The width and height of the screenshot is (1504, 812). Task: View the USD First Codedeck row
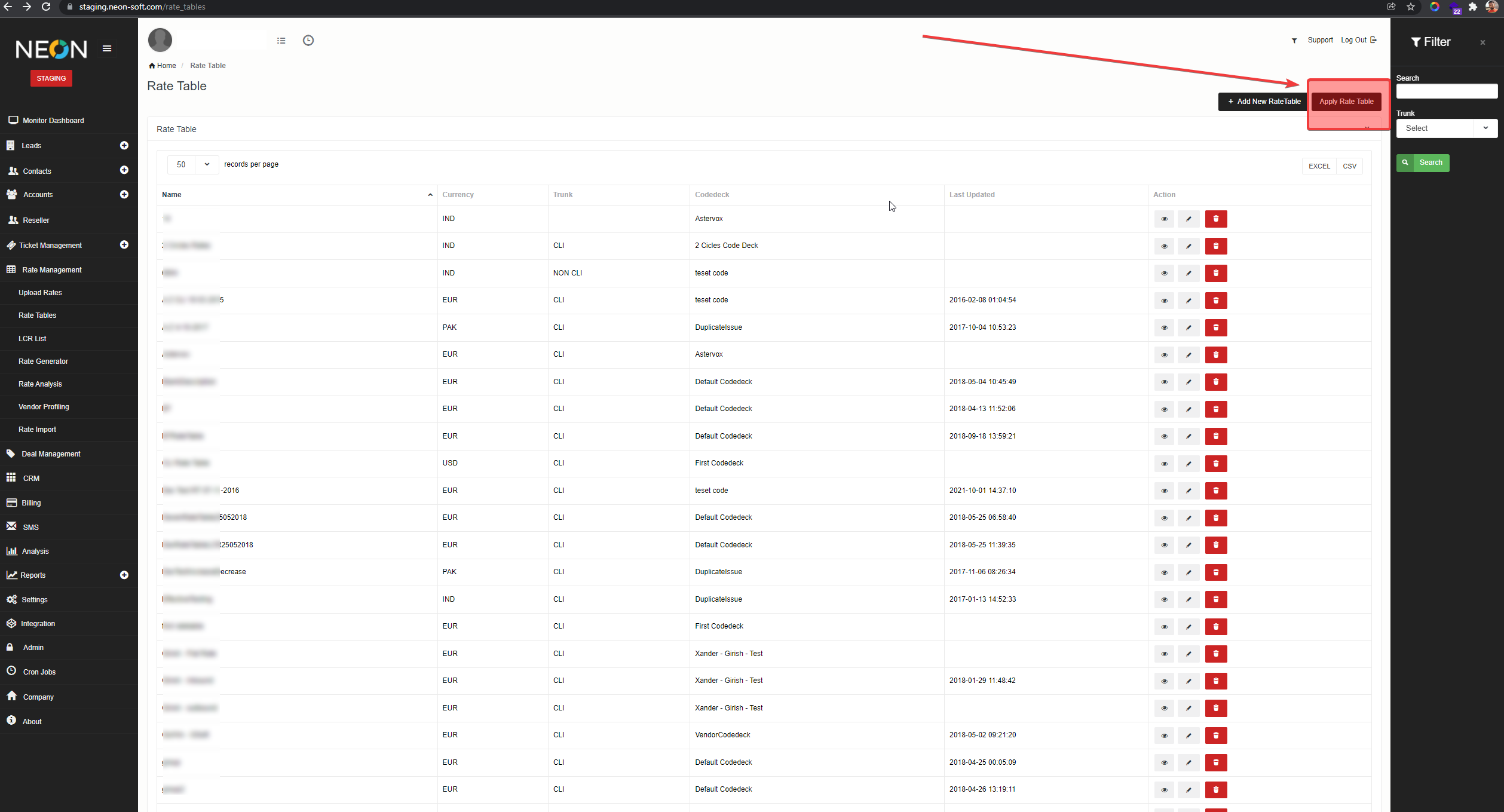click(1164, 464)
